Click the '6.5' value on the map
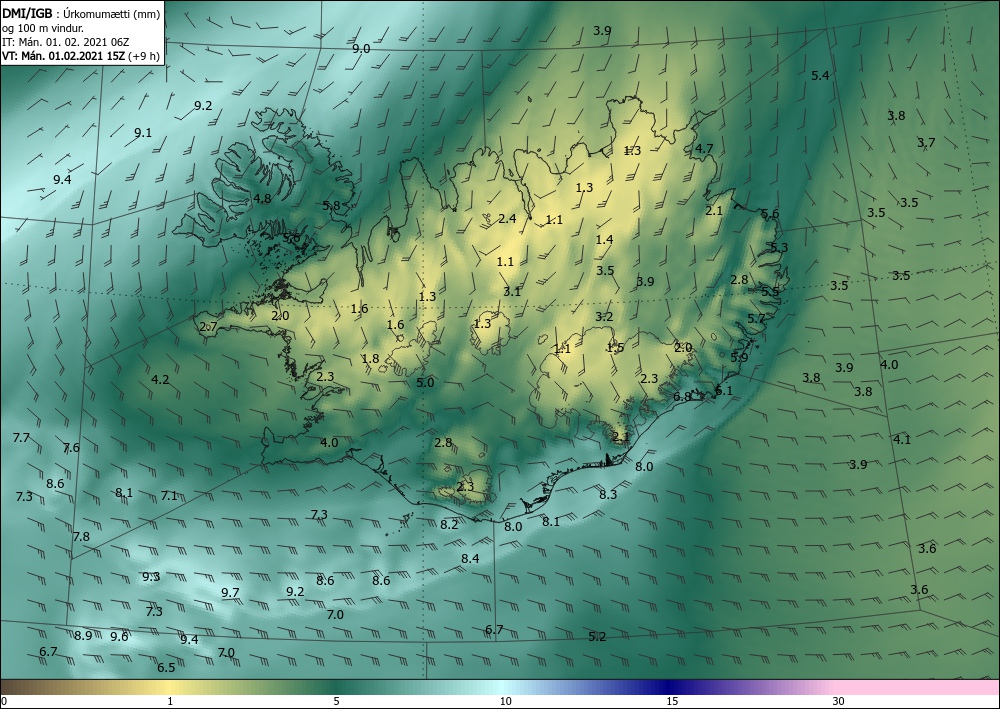This screenshot has width=1000, height=709. (x=166, y=668)
